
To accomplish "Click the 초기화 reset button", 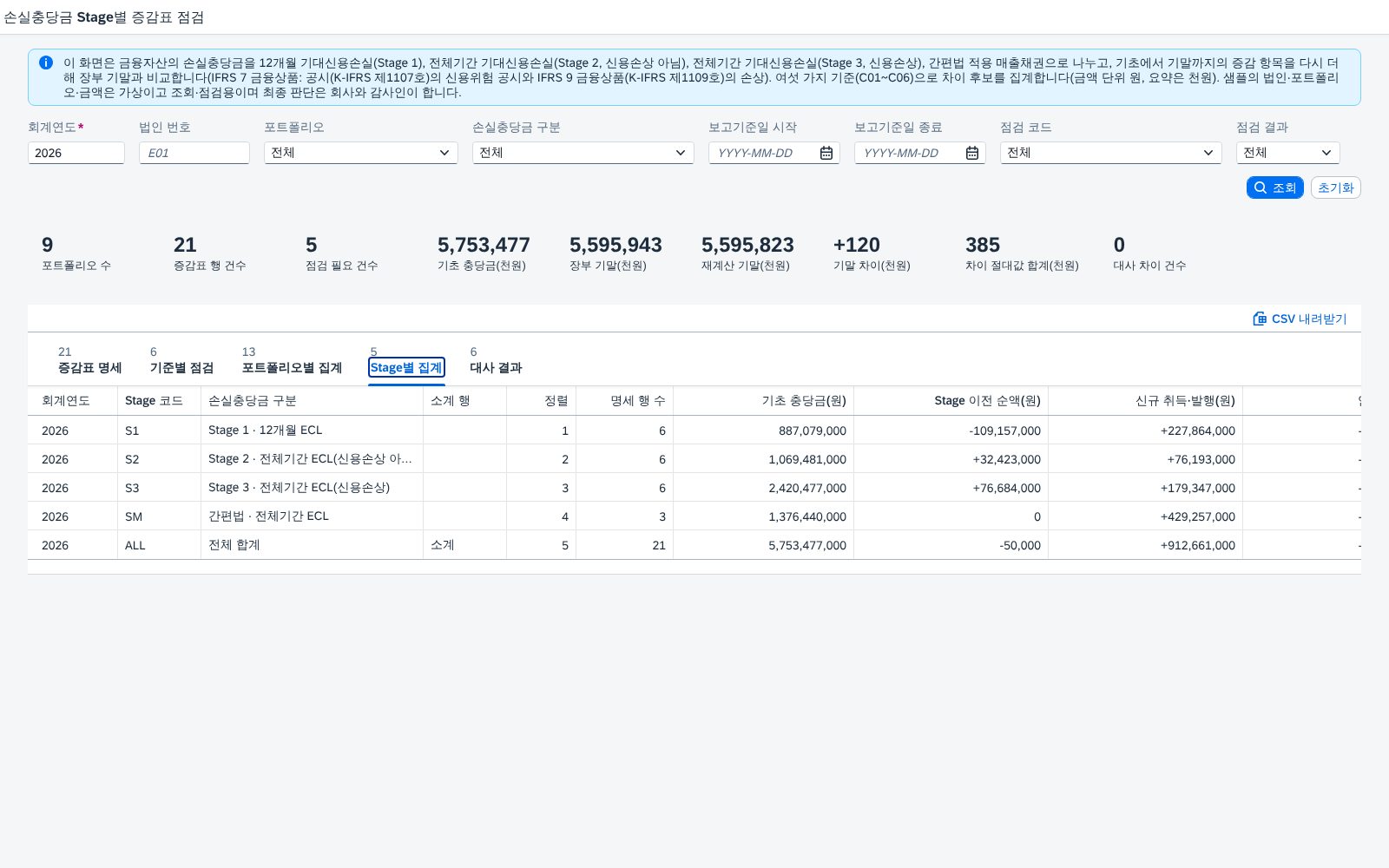I will pos(1335,187).
